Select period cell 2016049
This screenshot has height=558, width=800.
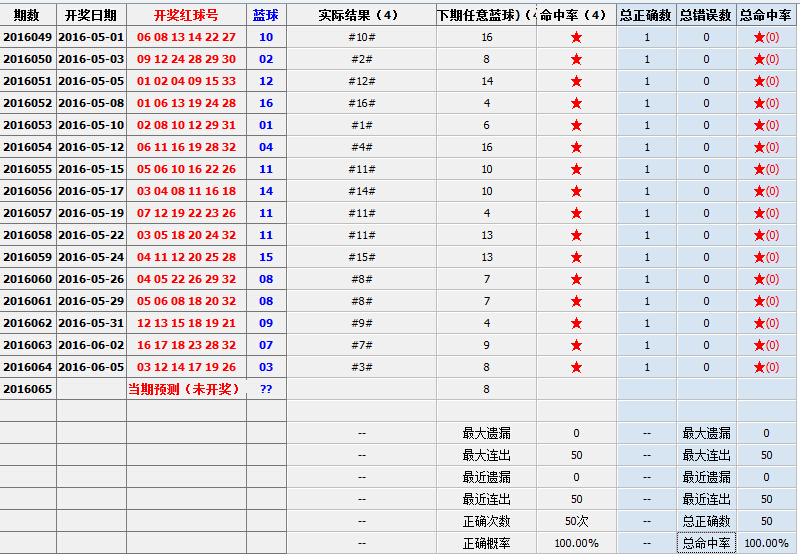(x=28, y=37)
